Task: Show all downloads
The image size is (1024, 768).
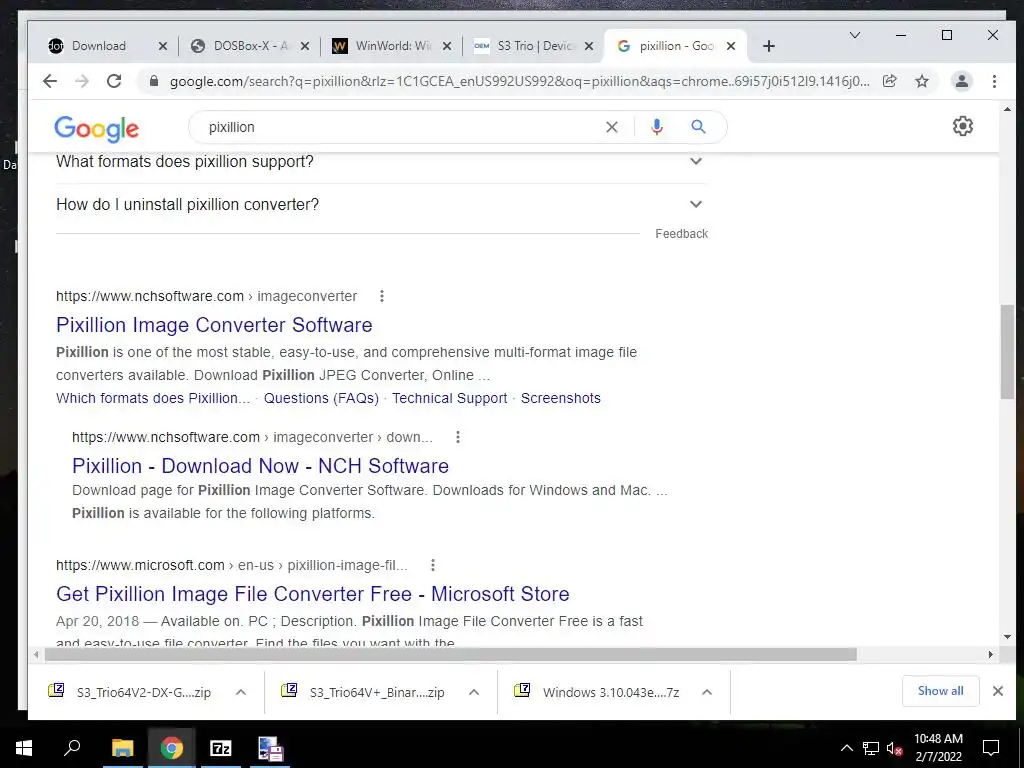Action: [940, 691]
